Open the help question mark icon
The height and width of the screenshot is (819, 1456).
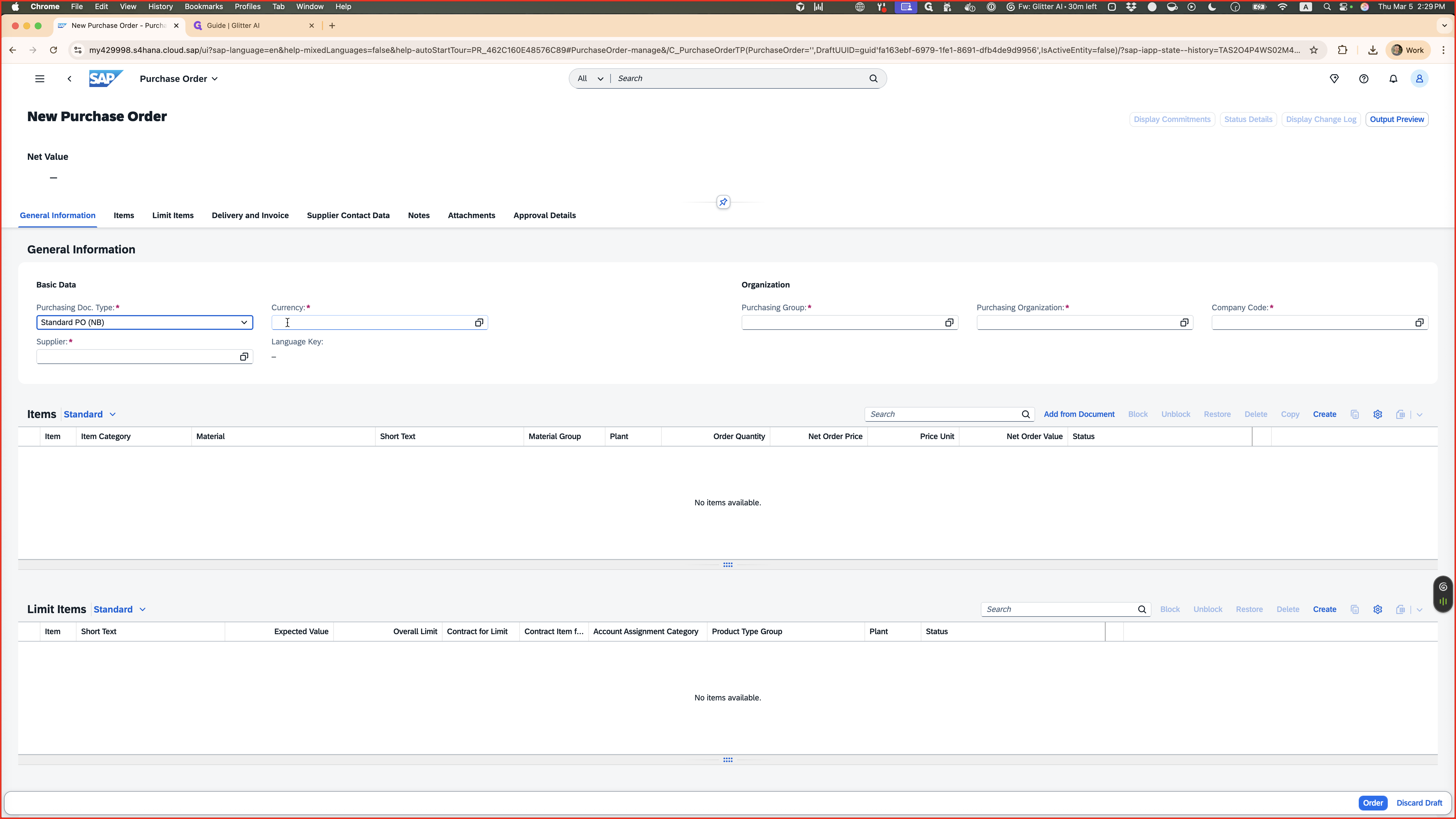tap(1364, 78)
